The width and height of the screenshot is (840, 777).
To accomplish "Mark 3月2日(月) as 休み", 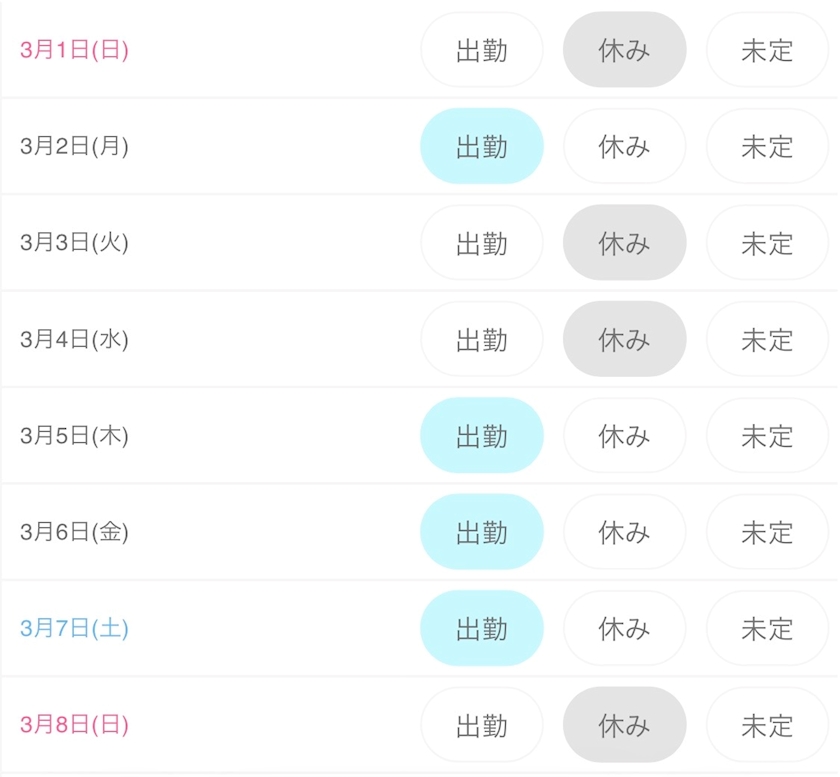I will point(624,147).
